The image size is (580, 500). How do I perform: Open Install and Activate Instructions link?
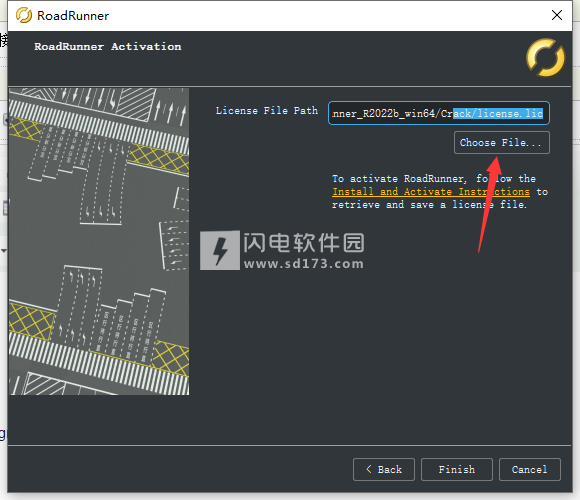(x=431, y=192)
